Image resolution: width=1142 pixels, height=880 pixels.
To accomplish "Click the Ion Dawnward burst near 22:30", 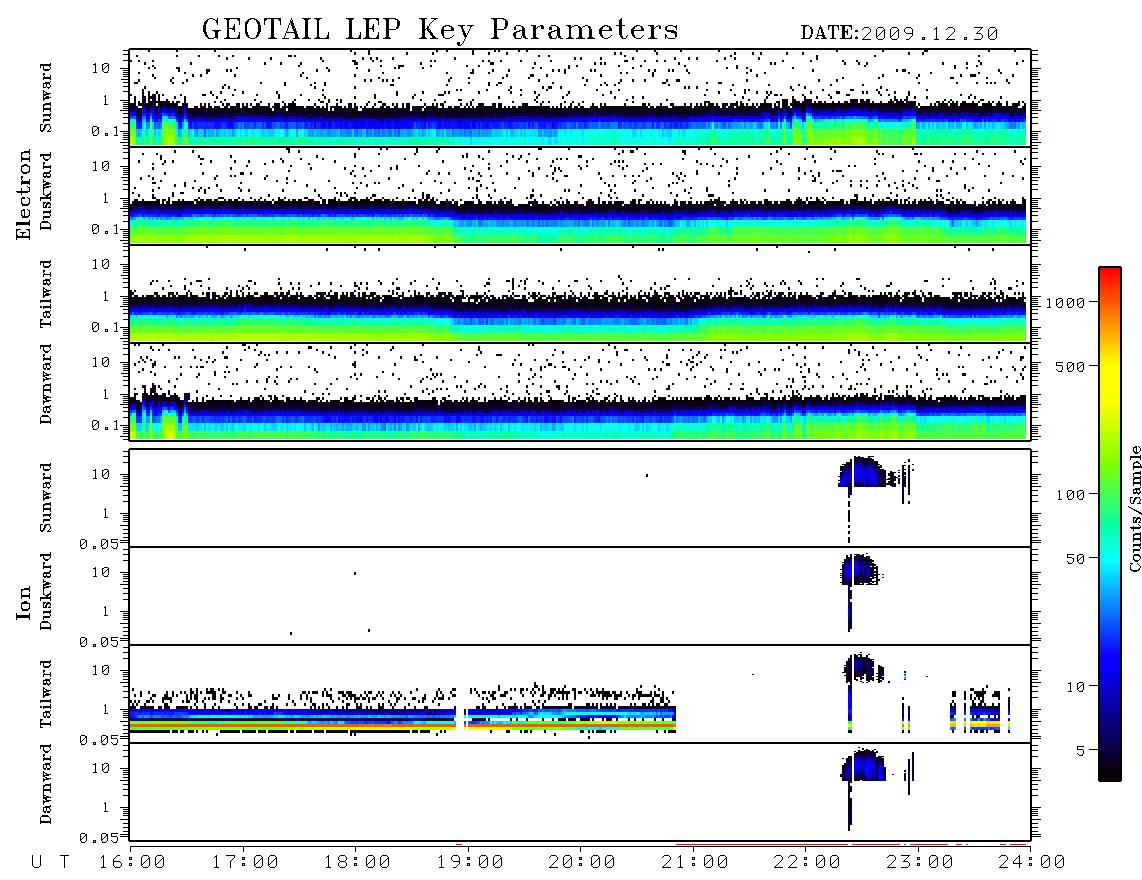I will click(864, 765).
